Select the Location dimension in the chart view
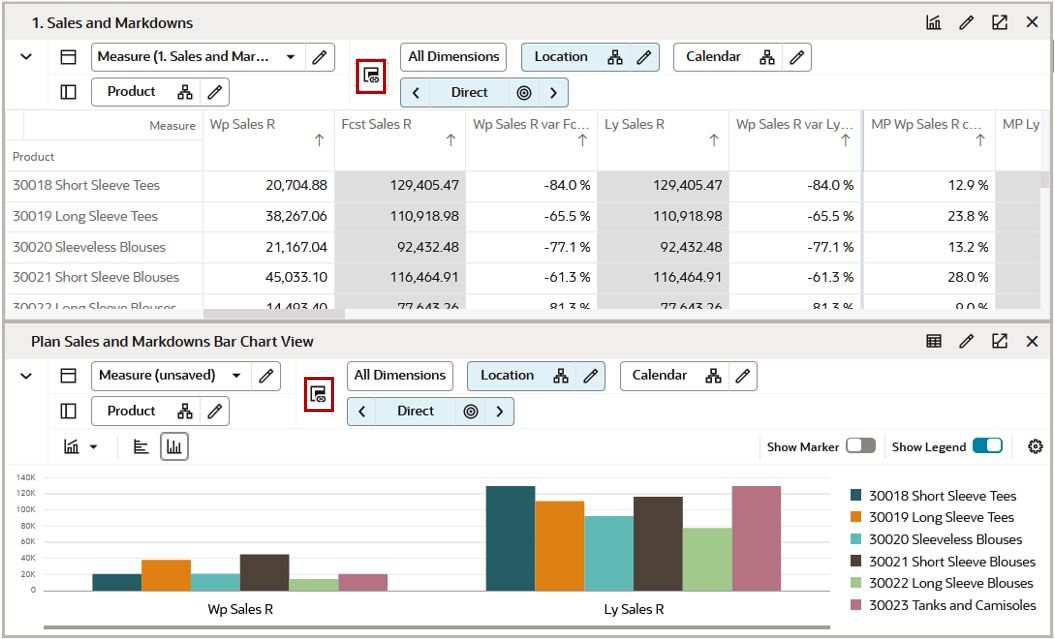1055x639 pixels. click(x=507, y=375)
